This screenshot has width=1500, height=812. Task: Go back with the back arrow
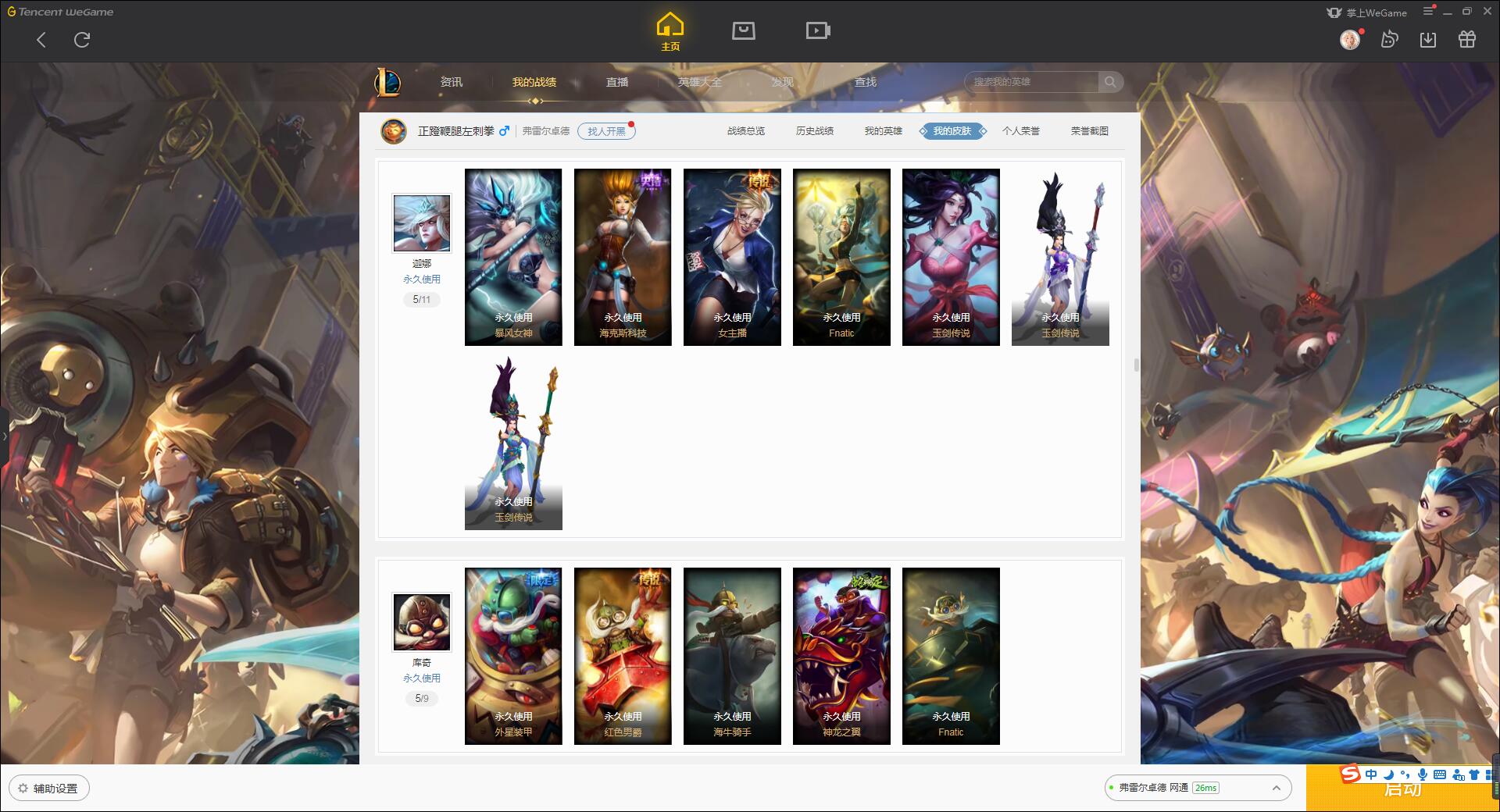[x=41, y=40]
